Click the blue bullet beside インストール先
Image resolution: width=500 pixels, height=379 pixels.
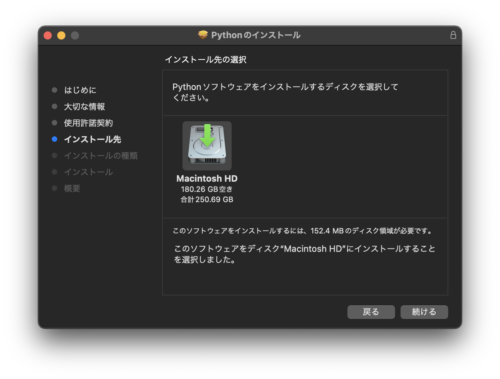(55, 139)
